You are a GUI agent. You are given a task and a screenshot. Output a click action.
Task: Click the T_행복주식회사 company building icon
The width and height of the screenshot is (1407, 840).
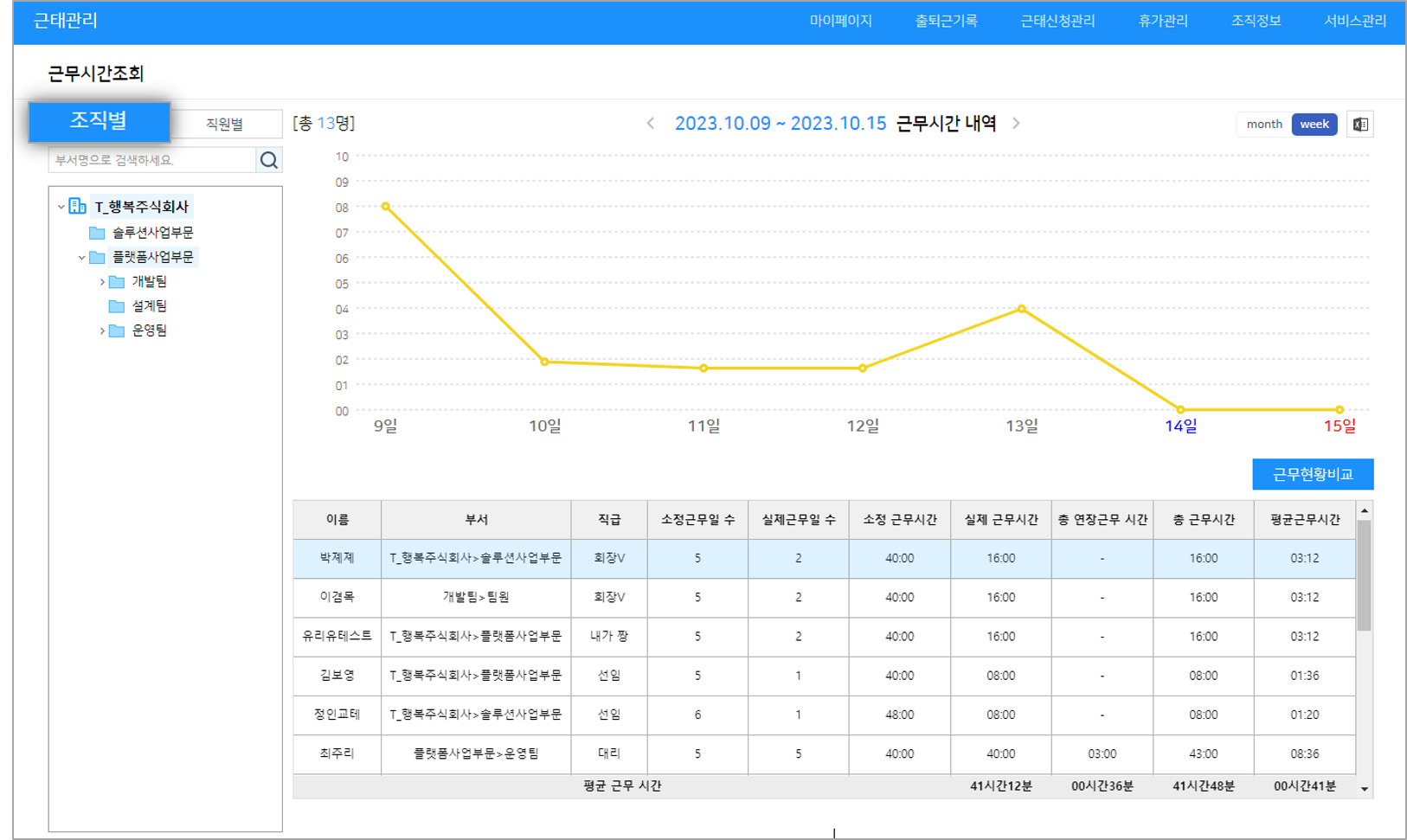[77, 206]
